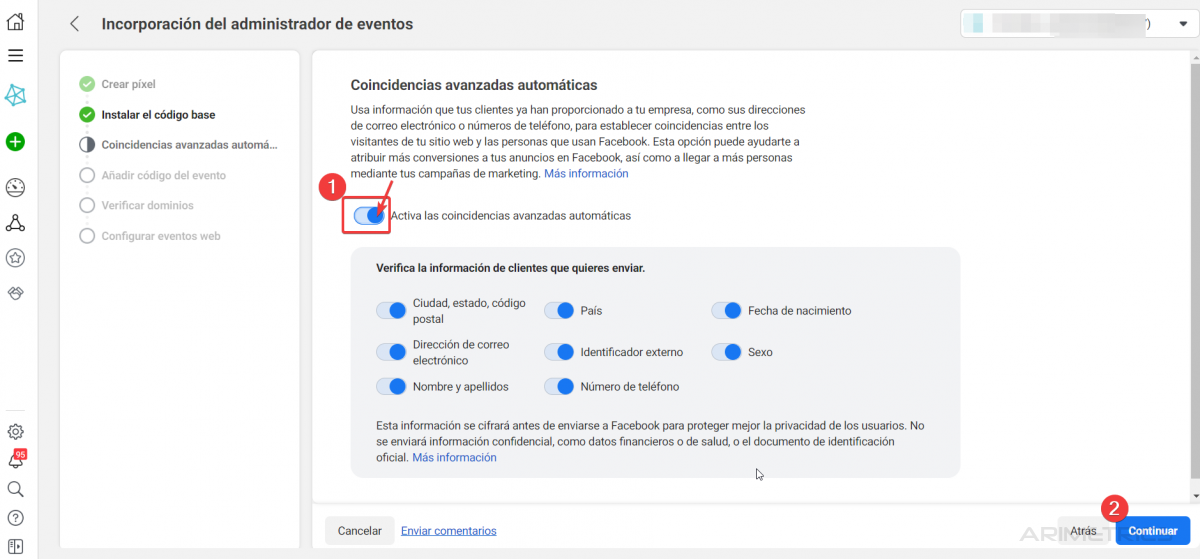
Task: Click the Cancelar button
Action: [x=359, y=531]
